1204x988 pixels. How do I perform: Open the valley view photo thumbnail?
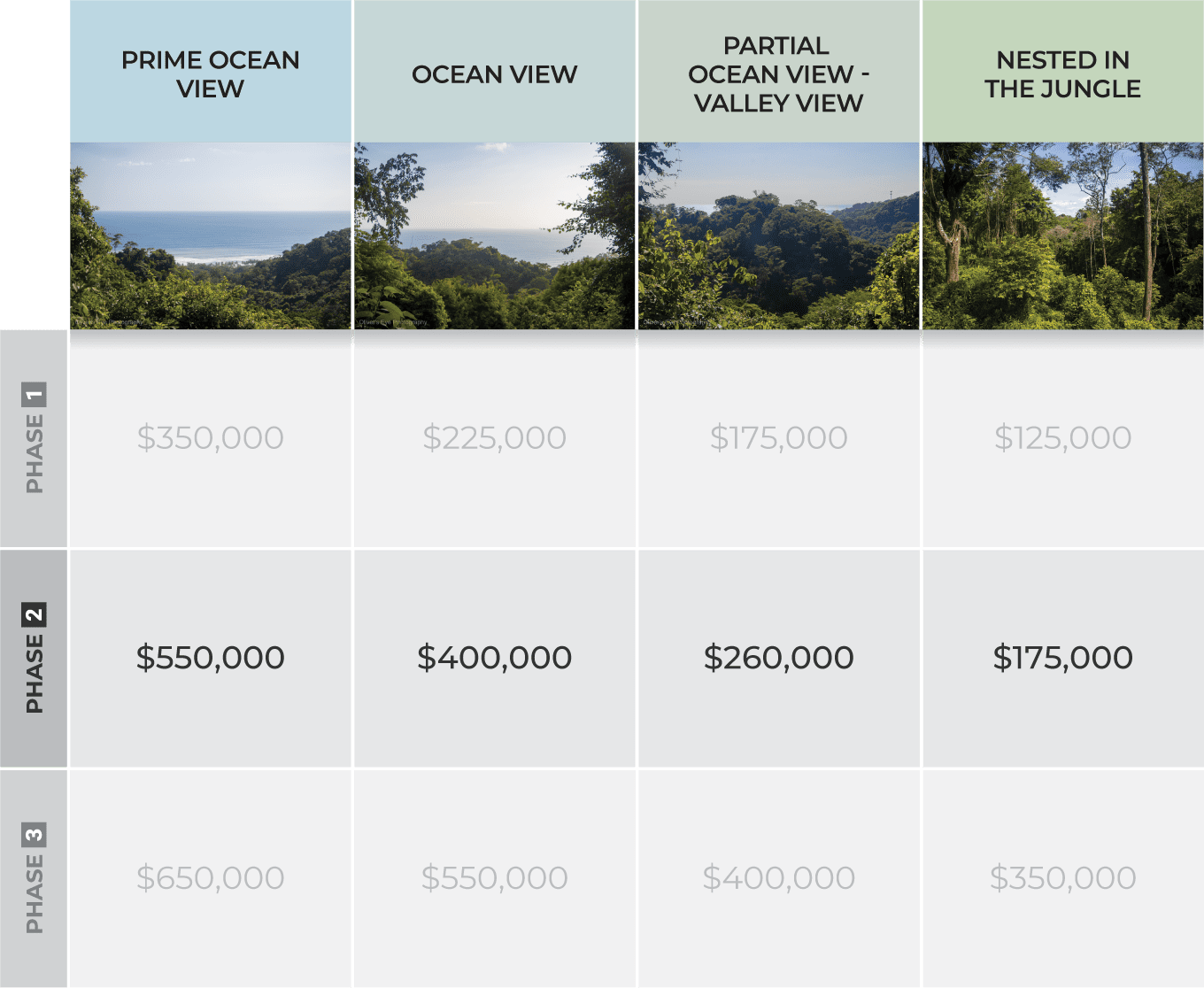[779, 236]
